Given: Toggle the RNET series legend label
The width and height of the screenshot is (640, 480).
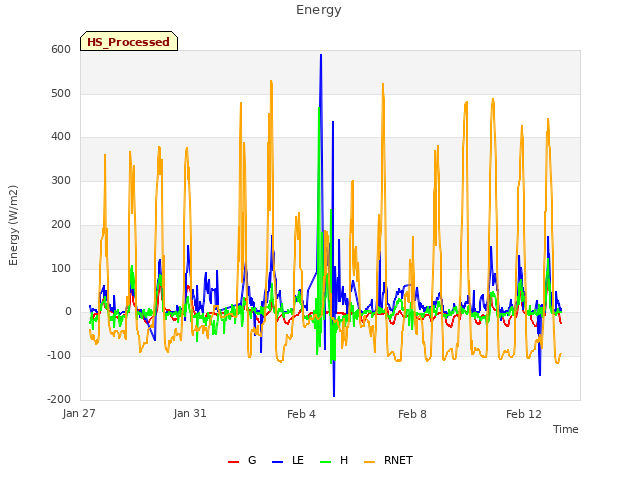Looking at the screenshot, I should coord(398,460).
